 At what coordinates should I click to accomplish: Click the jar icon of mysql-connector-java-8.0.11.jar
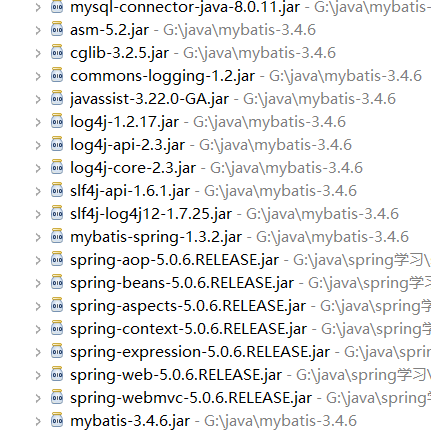[x=57, y=7]
